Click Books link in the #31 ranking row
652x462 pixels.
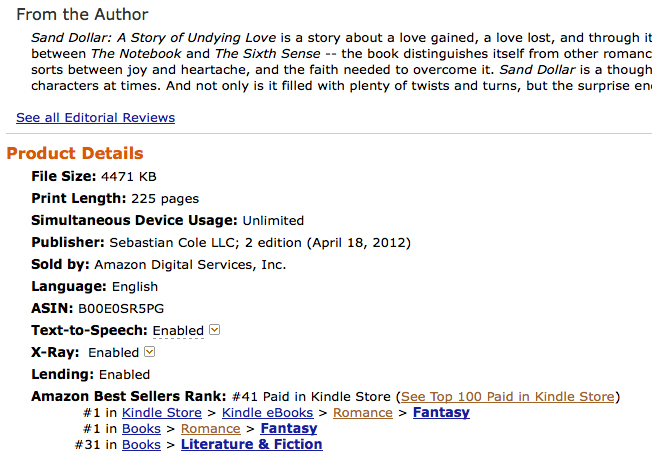pos(141,445)
